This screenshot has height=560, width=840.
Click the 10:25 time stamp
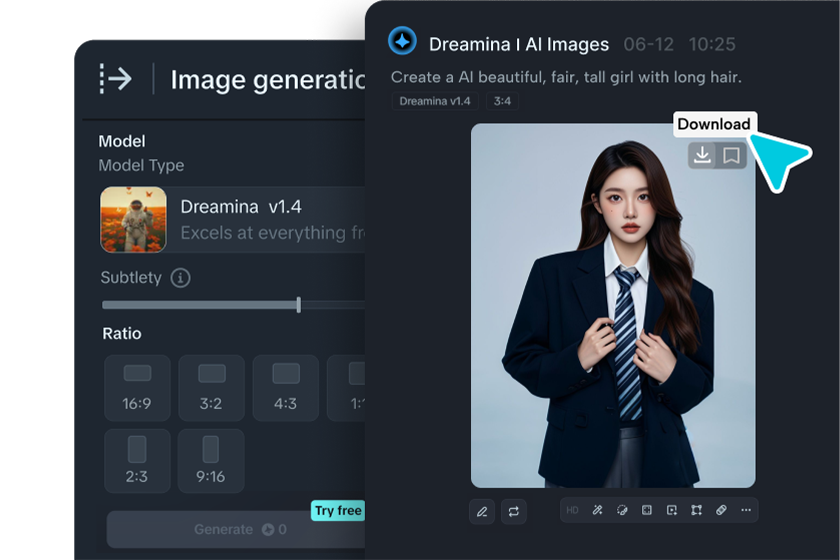point(712,44)
